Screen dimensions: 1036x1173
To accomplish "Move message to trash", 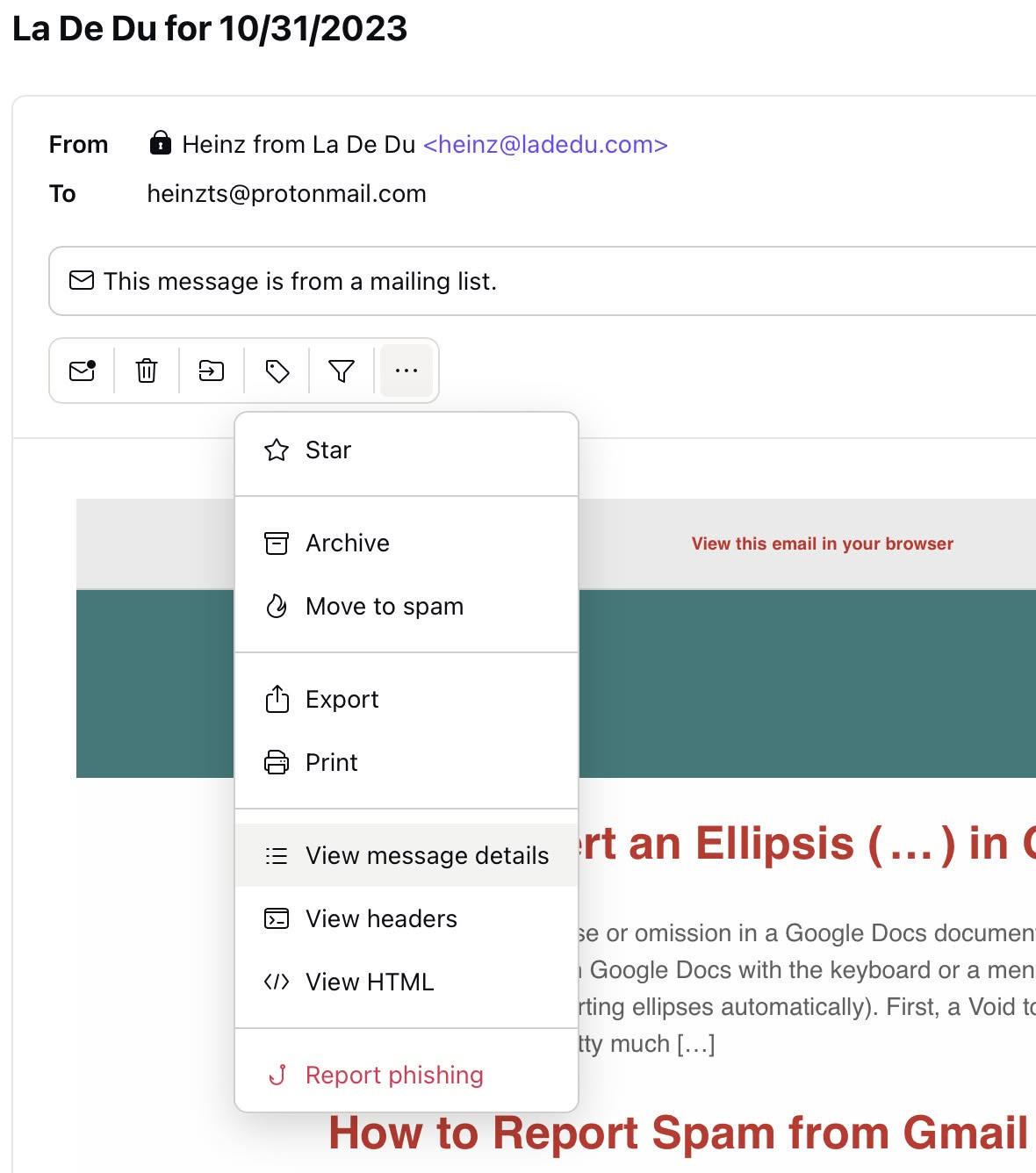I will coord(147,371).
